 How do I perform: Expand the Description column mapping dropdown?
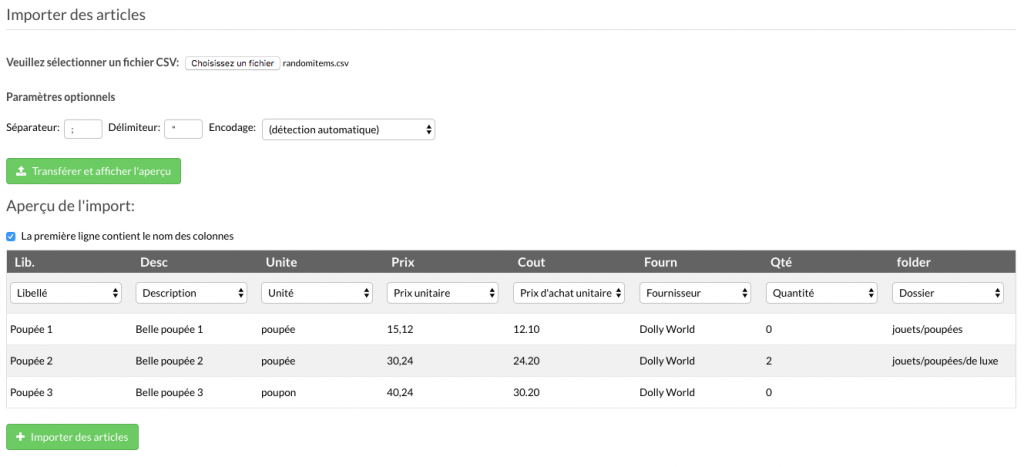point(191,293)
